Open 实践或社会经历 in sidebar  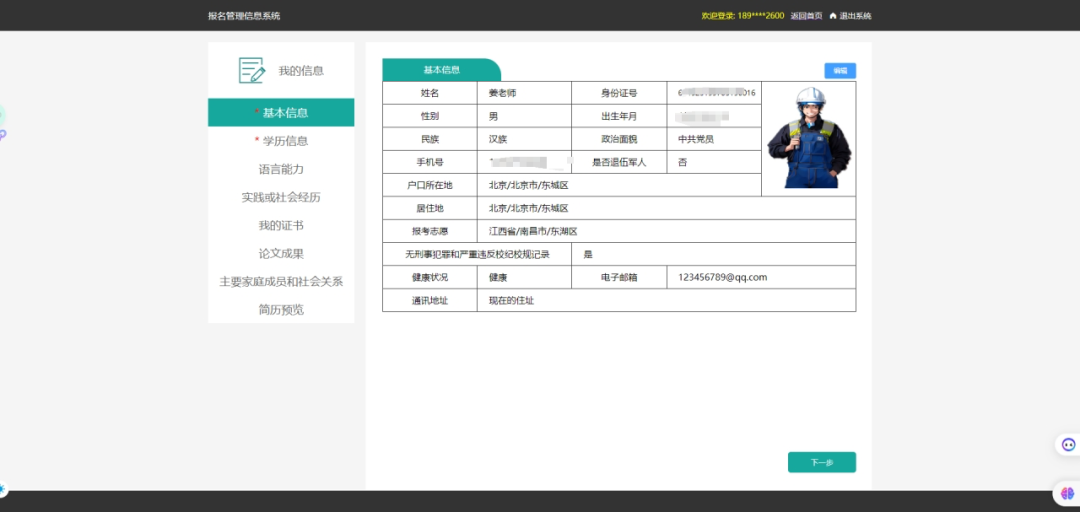pos(281,197)
